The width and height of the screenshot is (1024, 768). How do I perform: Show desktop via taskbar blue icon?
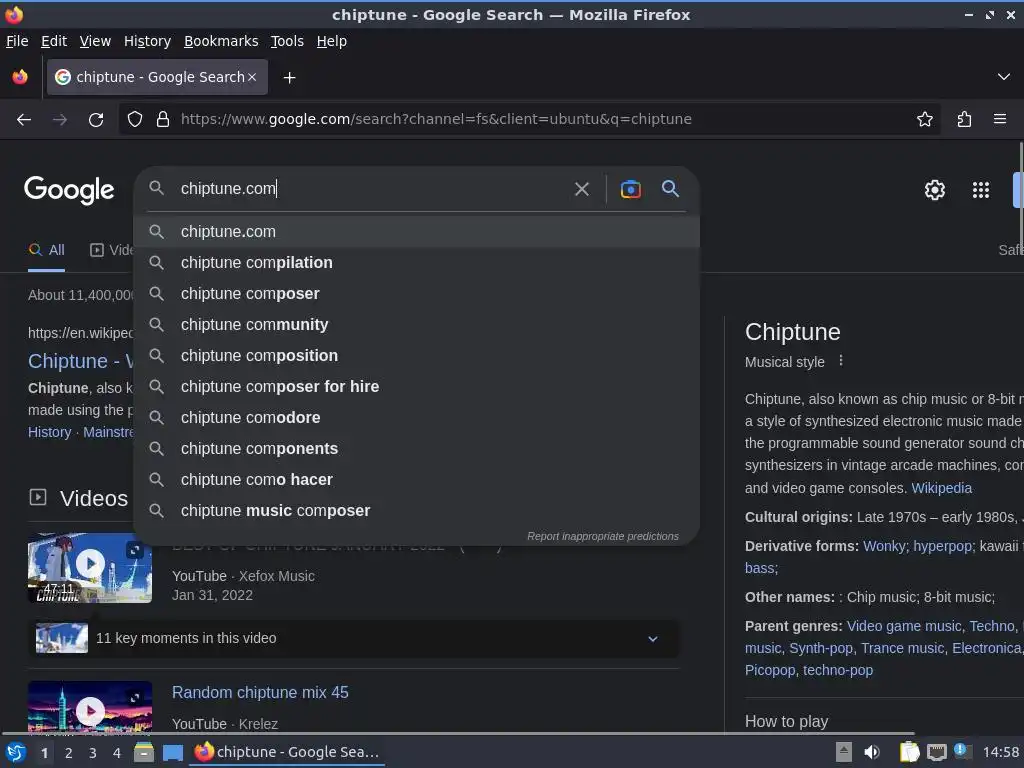tap(172, 753)
